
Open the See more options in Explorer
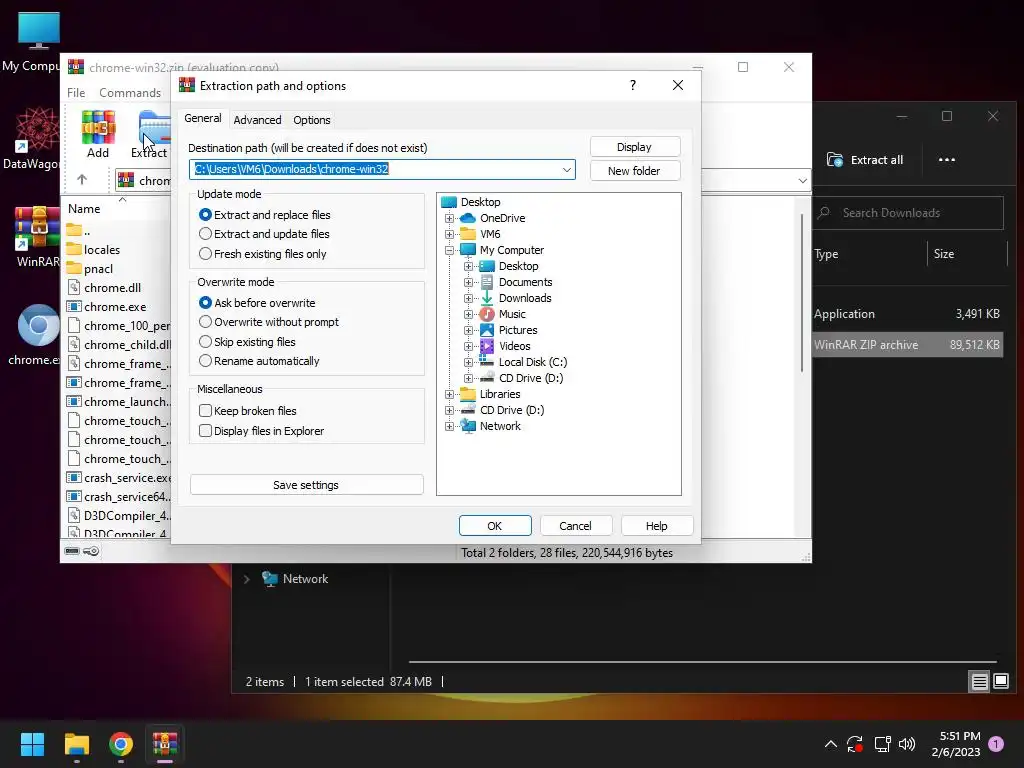[x=947, y=160]
